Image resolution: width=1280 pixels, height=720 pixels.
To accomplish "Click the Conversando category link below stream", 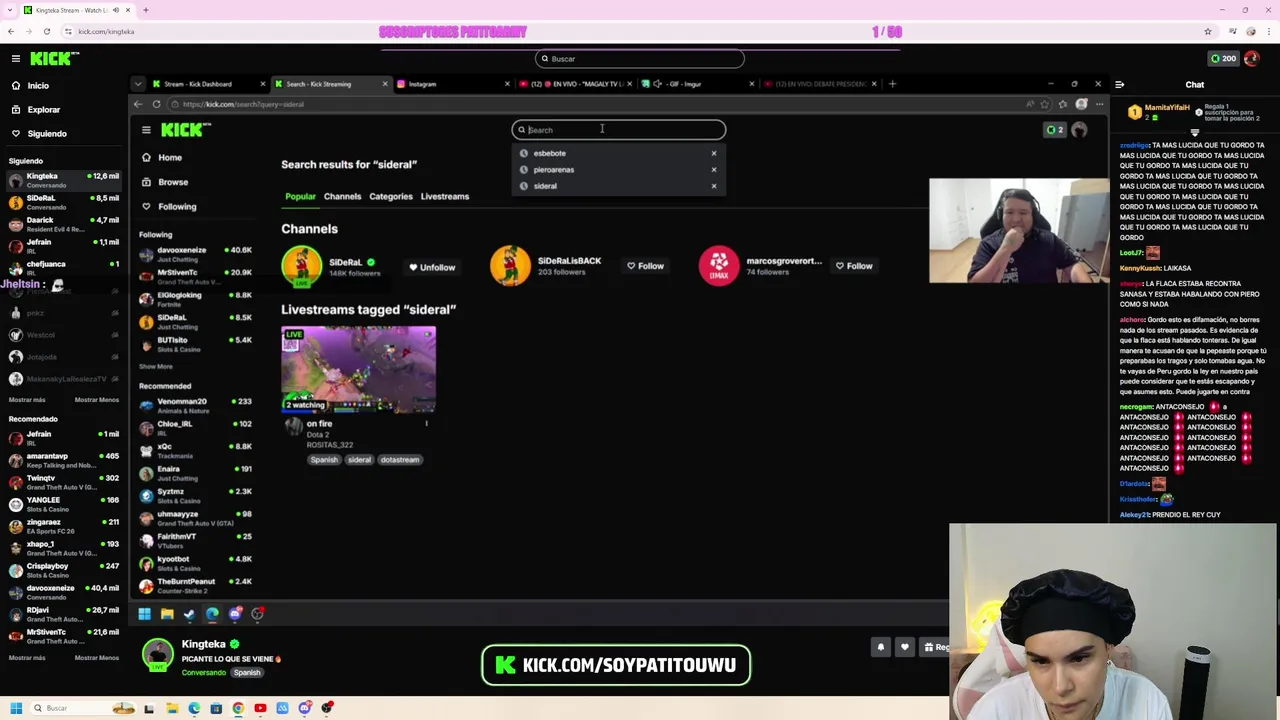I will pos(204,673).
